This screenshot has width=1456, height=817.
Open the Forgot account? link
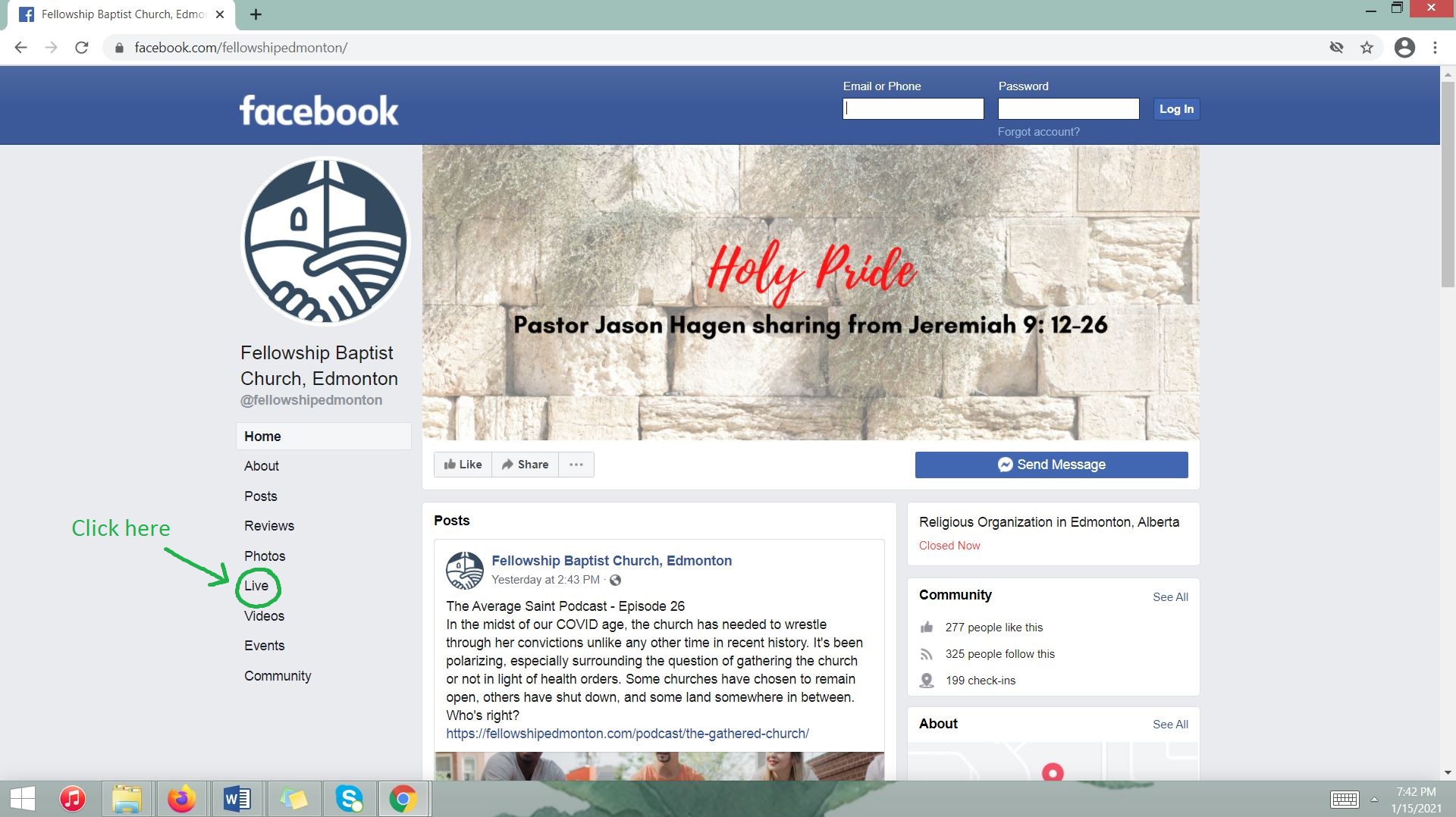point(1038,132)
